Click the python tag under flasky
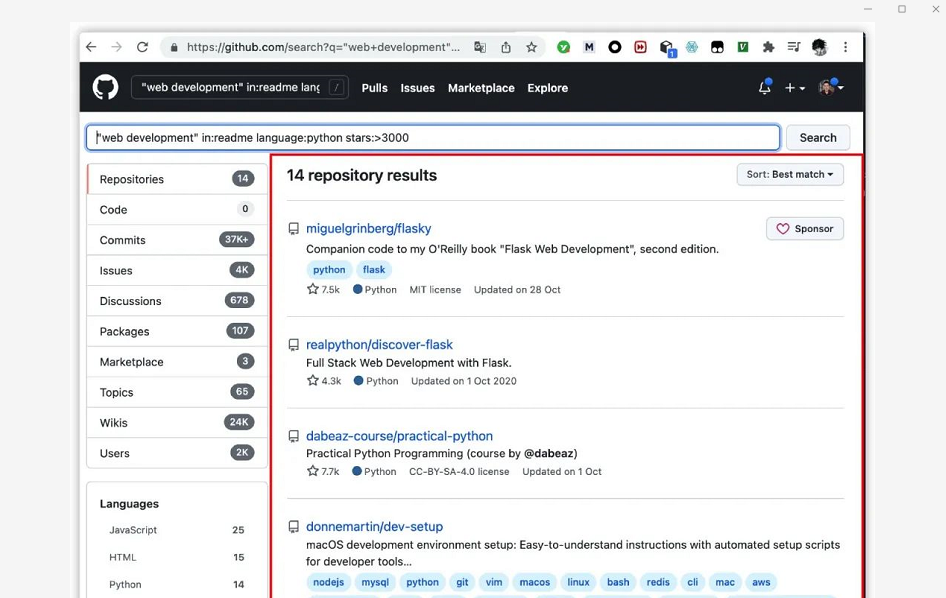 [x=329, y=270]
